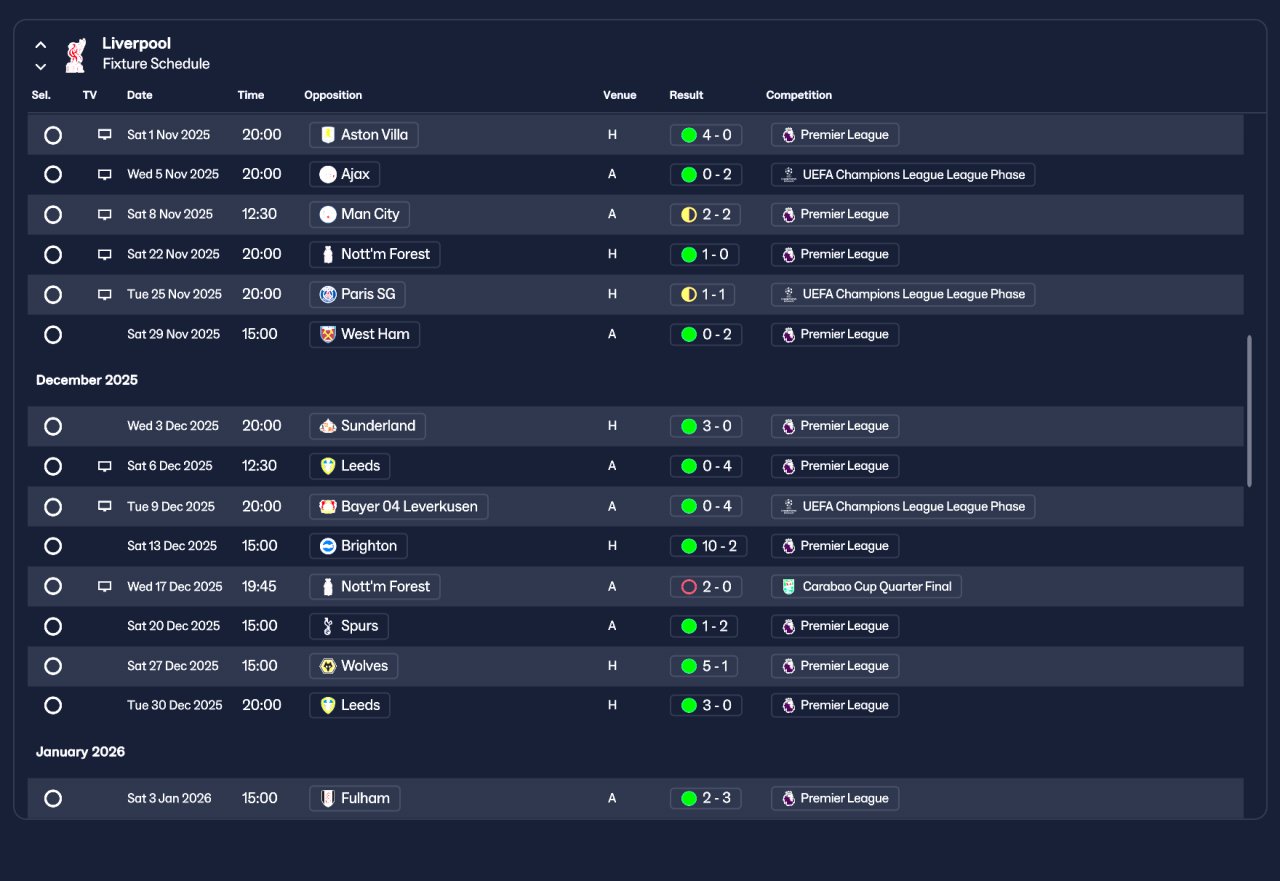Click the date 'Sat 29 Nov 2025'
This screenshot has height=881, width=1280.
click(173, 334)
